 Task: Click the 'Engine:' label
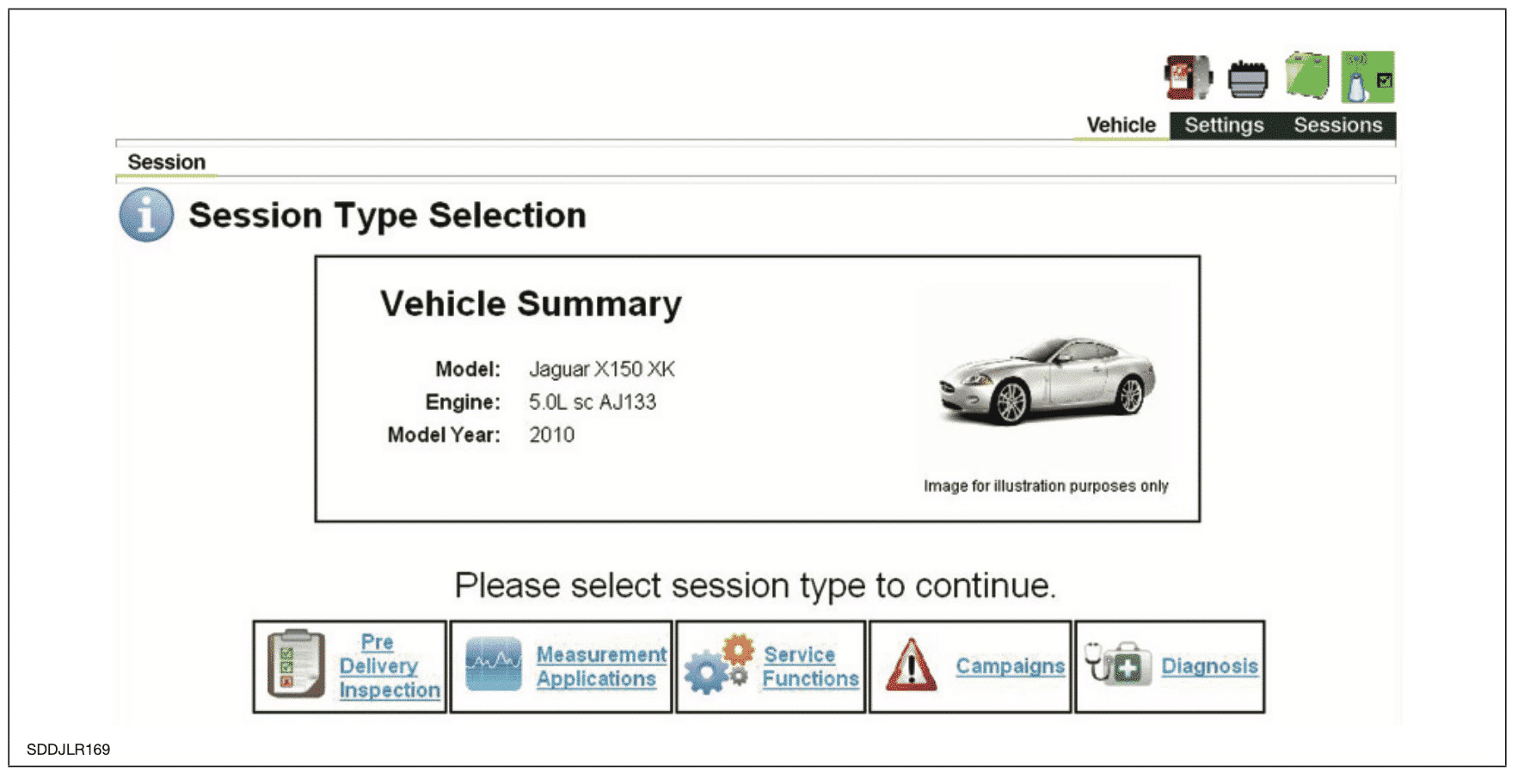coord(462,402)
